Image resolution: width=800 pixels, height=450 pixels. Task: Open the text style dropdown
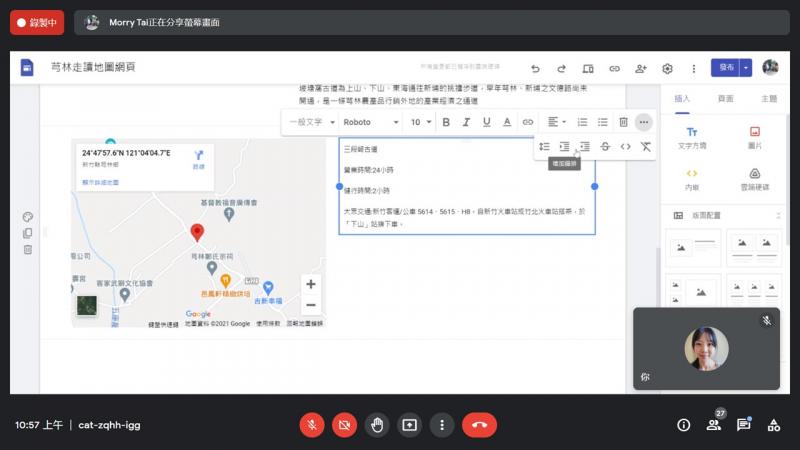tap(312, 122)
